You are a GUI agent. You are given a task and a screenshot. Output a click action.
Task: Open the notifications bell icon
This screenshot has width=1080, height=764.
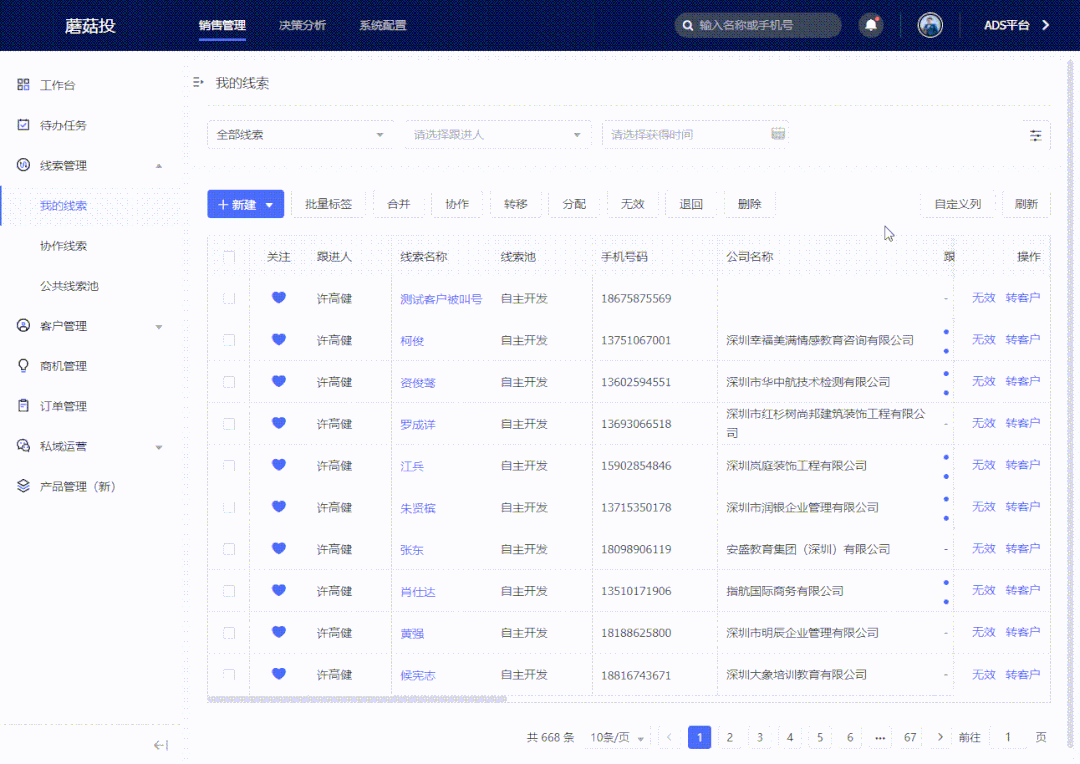[871, 24]
